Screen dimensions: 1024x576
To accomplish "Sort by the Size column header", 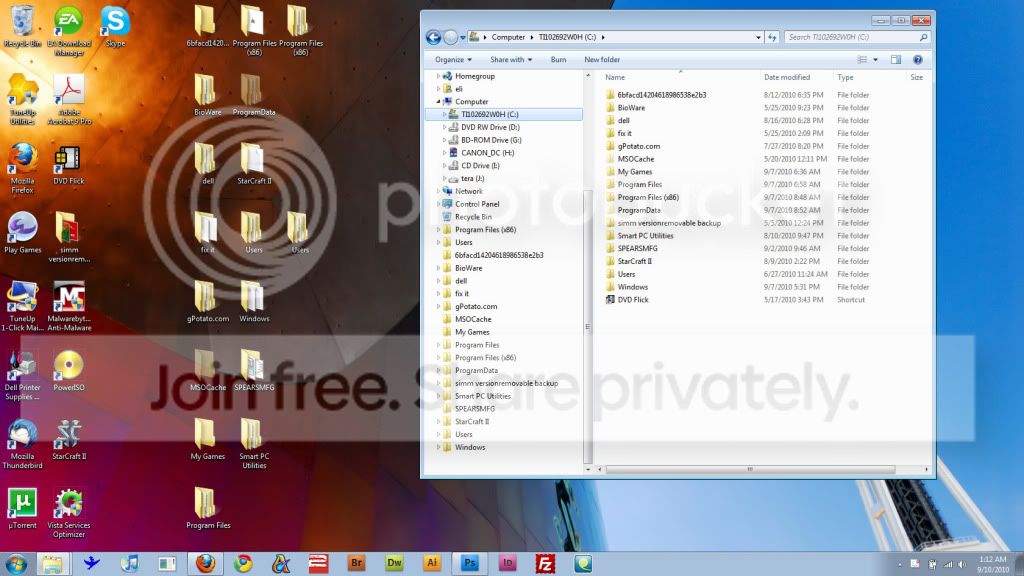I will pyautogui.click(x=917, y=77).
